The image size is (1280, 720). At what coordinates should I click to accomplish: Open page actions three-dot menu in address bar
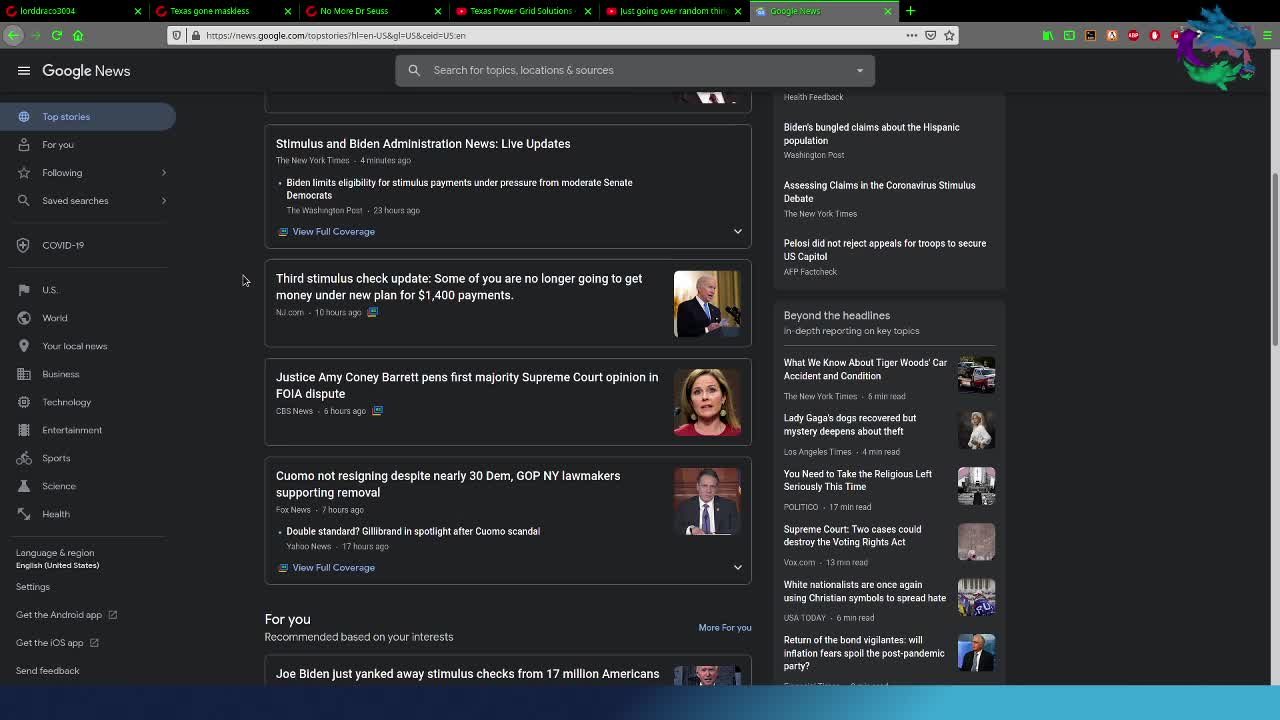[911, 35]
